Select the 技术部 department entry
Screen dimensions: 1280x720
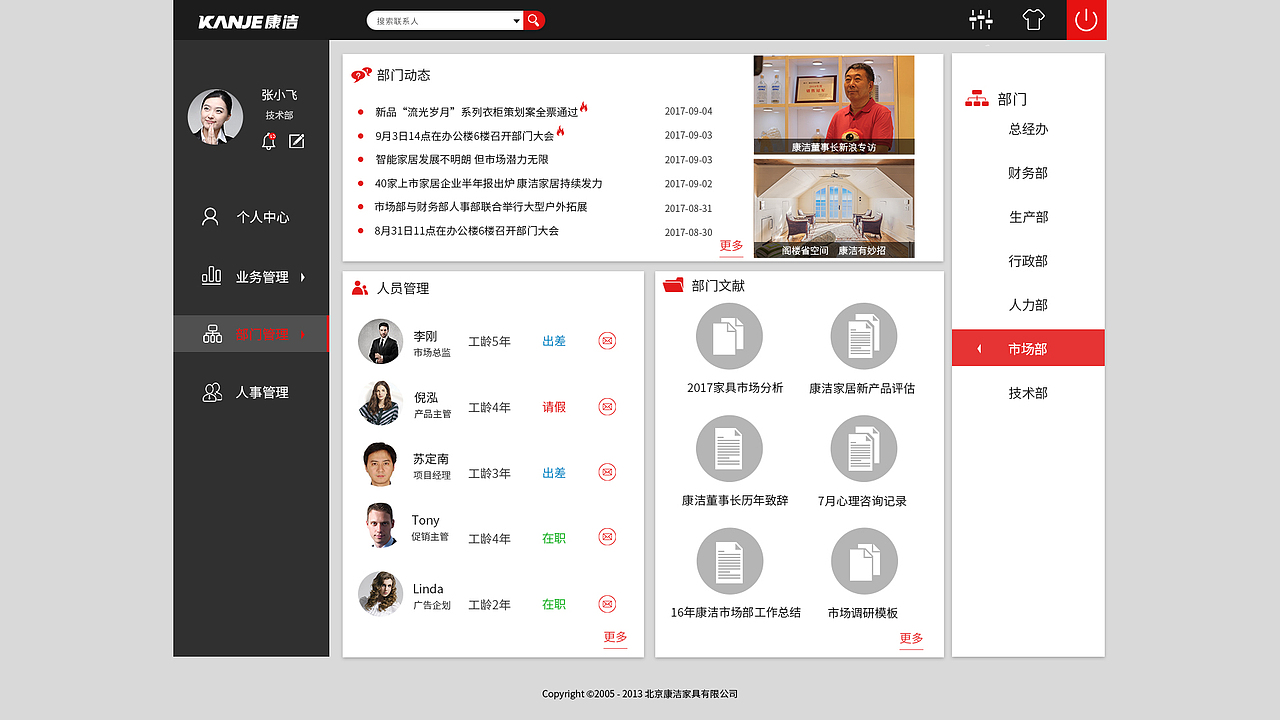pyautogui.click(x=1028, y=392)
